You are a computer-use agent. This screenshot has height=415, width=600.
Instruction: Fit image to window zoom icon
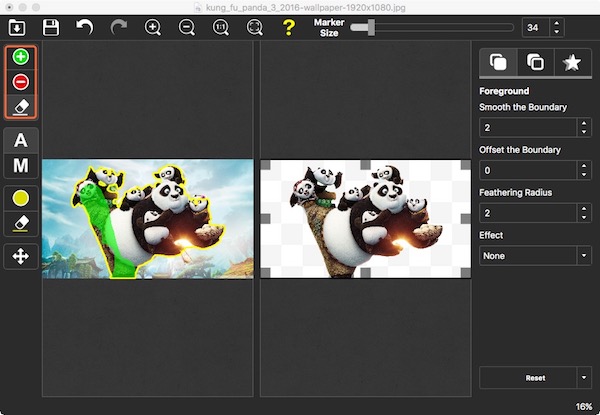[255, 28]
